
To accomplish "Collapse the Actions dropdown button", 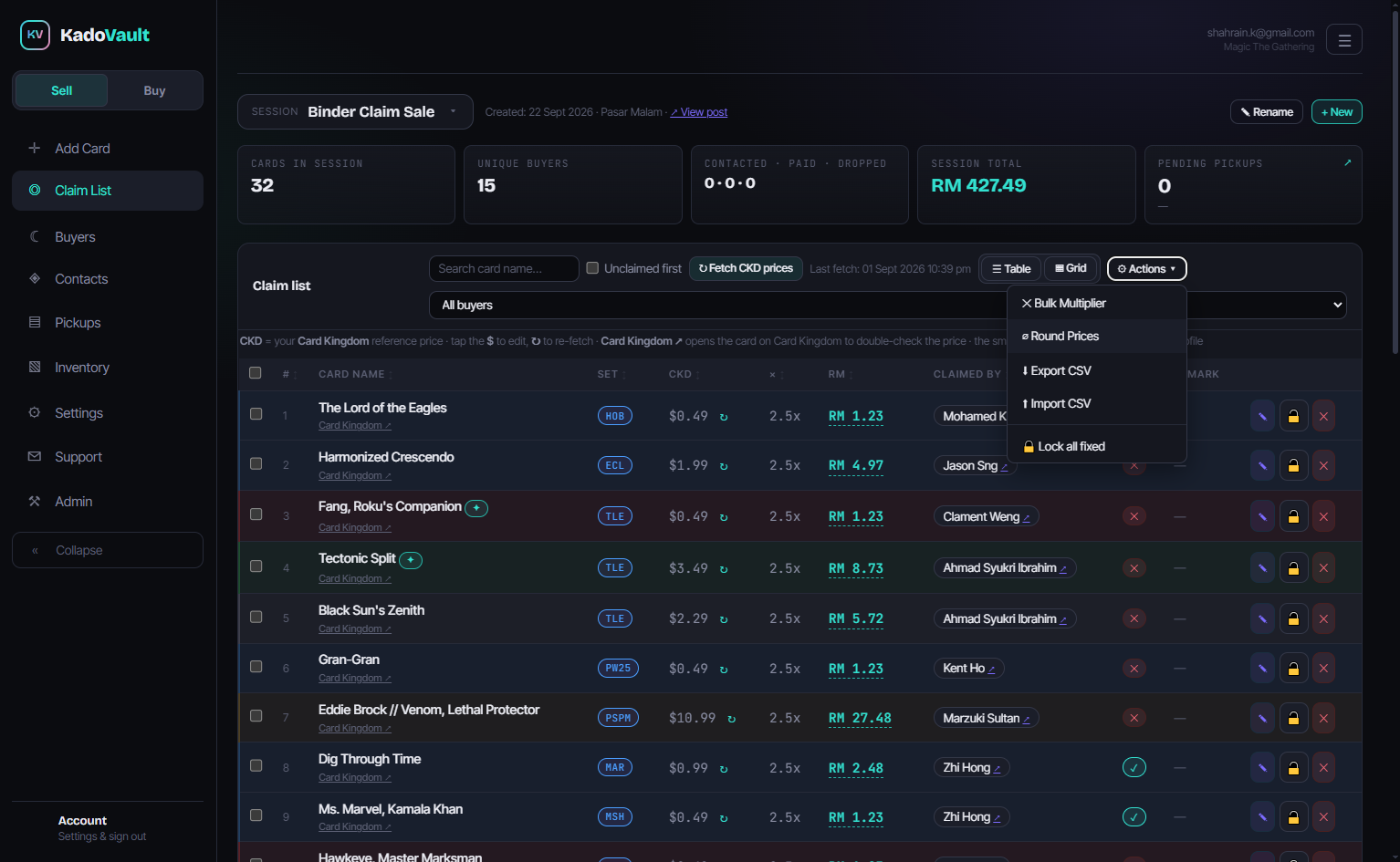I will [1146, 269].
